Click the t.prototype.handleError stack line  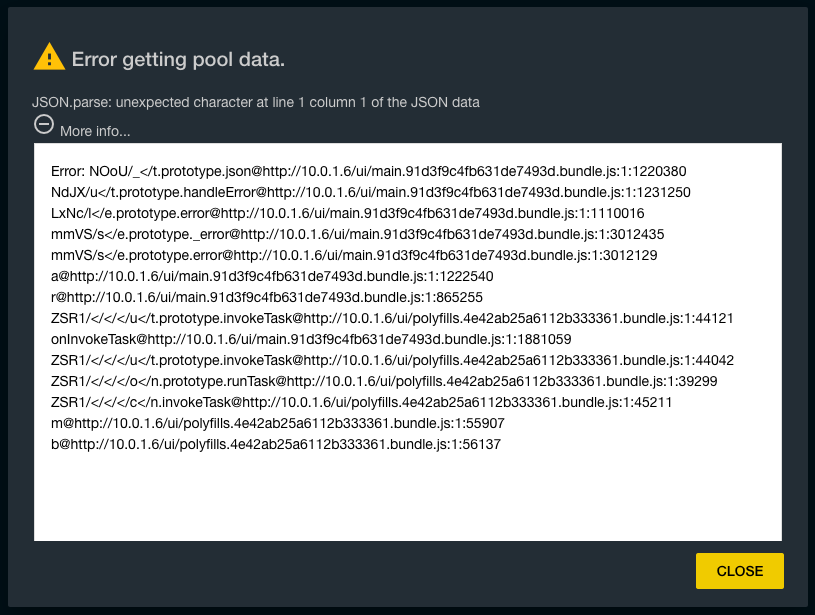click(x=371, y=192)
